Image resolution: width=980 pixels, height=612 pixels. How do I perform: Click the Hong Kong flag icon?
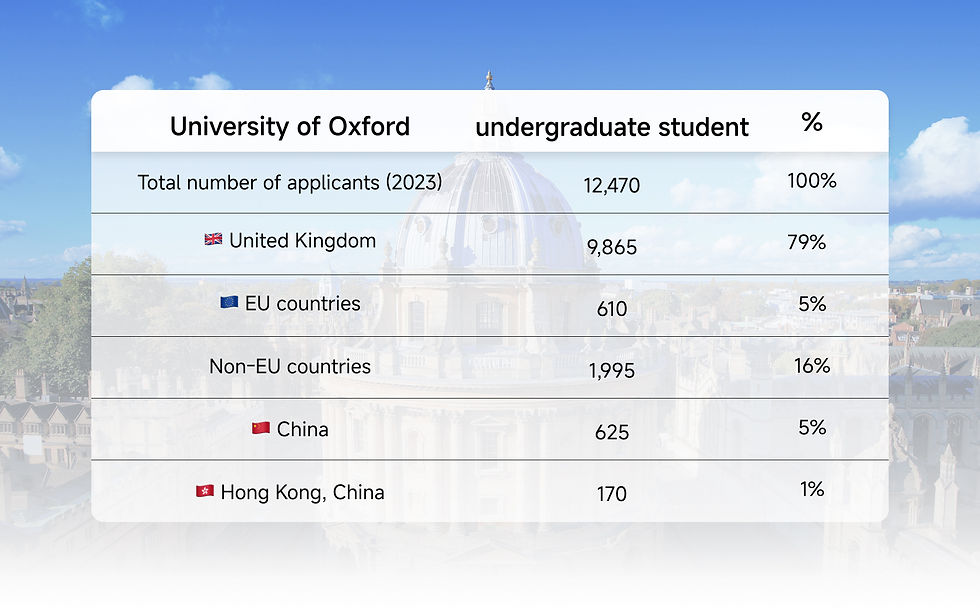pos(204,491)
